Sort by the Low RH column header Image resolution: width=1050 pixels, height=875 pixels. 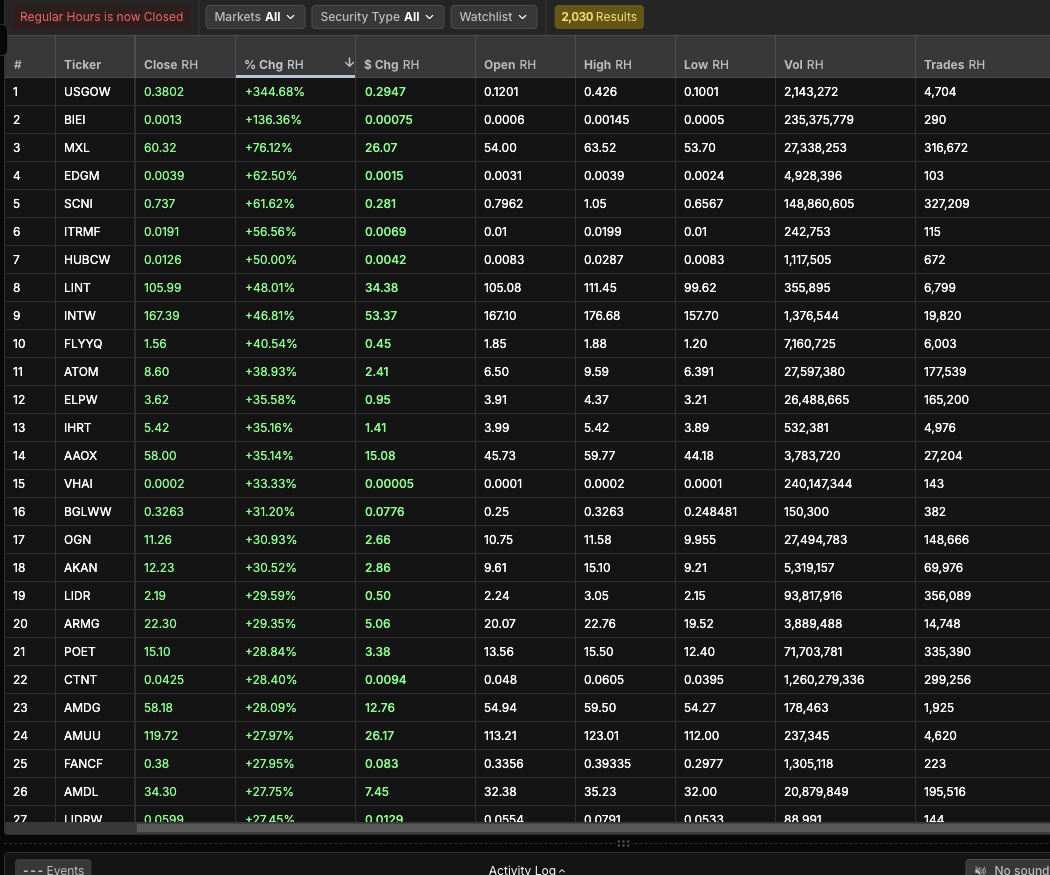(706, 65)
